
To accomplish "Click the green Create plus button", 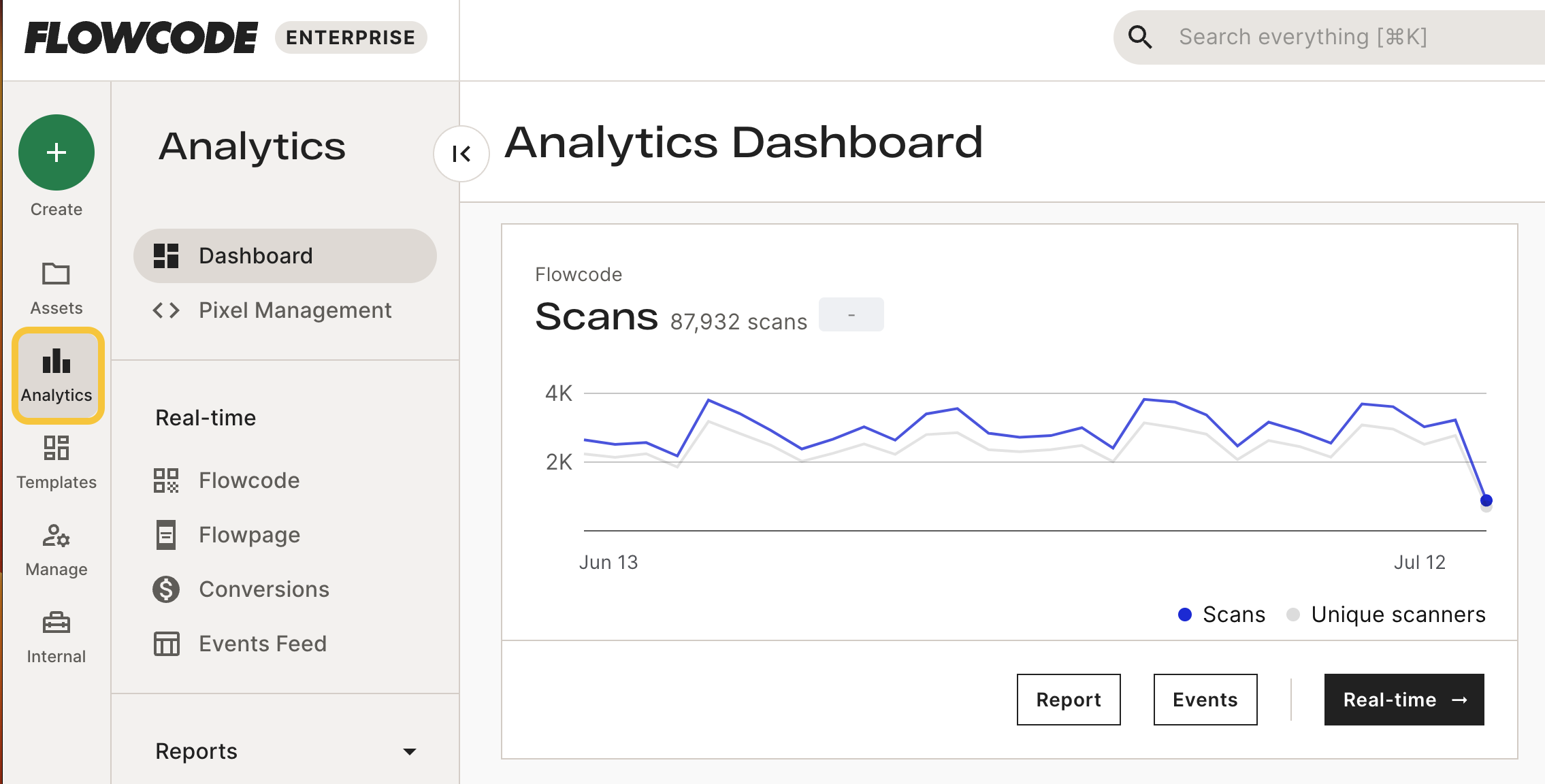I will pyautogui.click(x=56, y=152).
